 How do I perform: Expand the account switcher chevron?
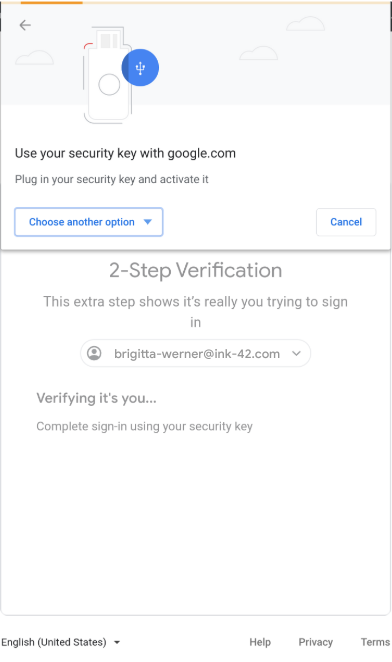297,353
